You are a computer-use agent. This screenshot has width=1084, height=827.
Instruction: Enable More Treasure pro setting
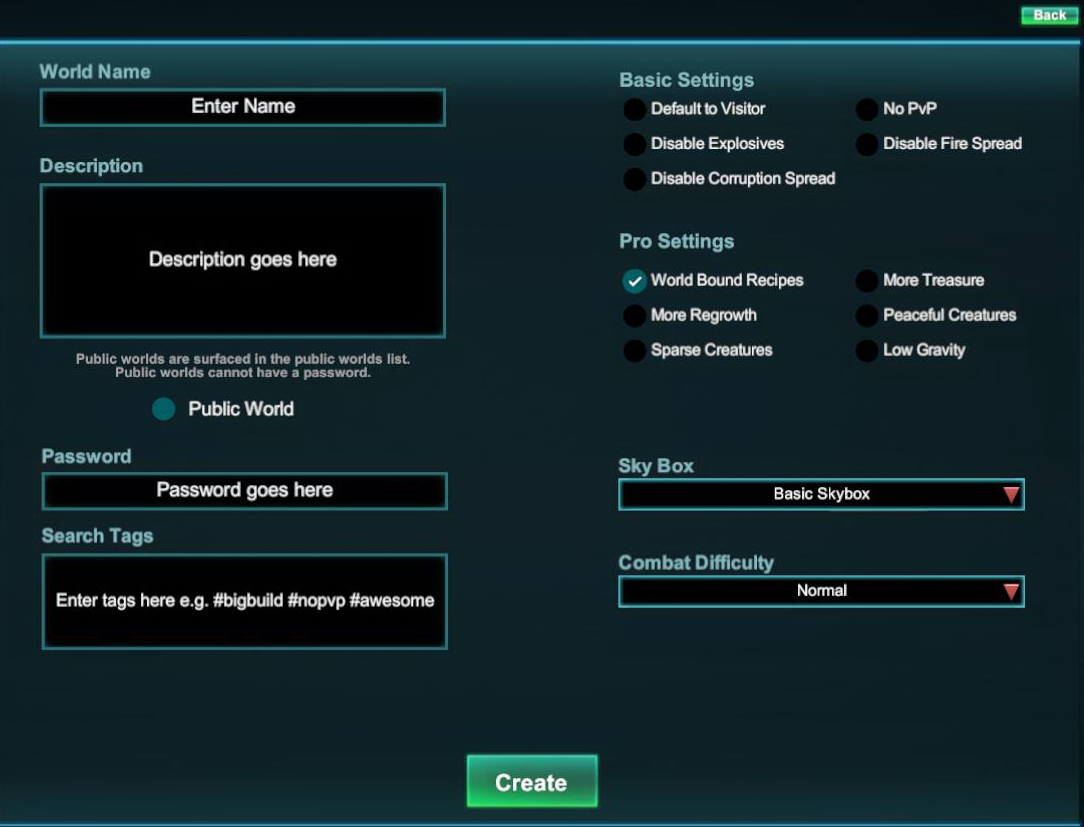[867, 281]
